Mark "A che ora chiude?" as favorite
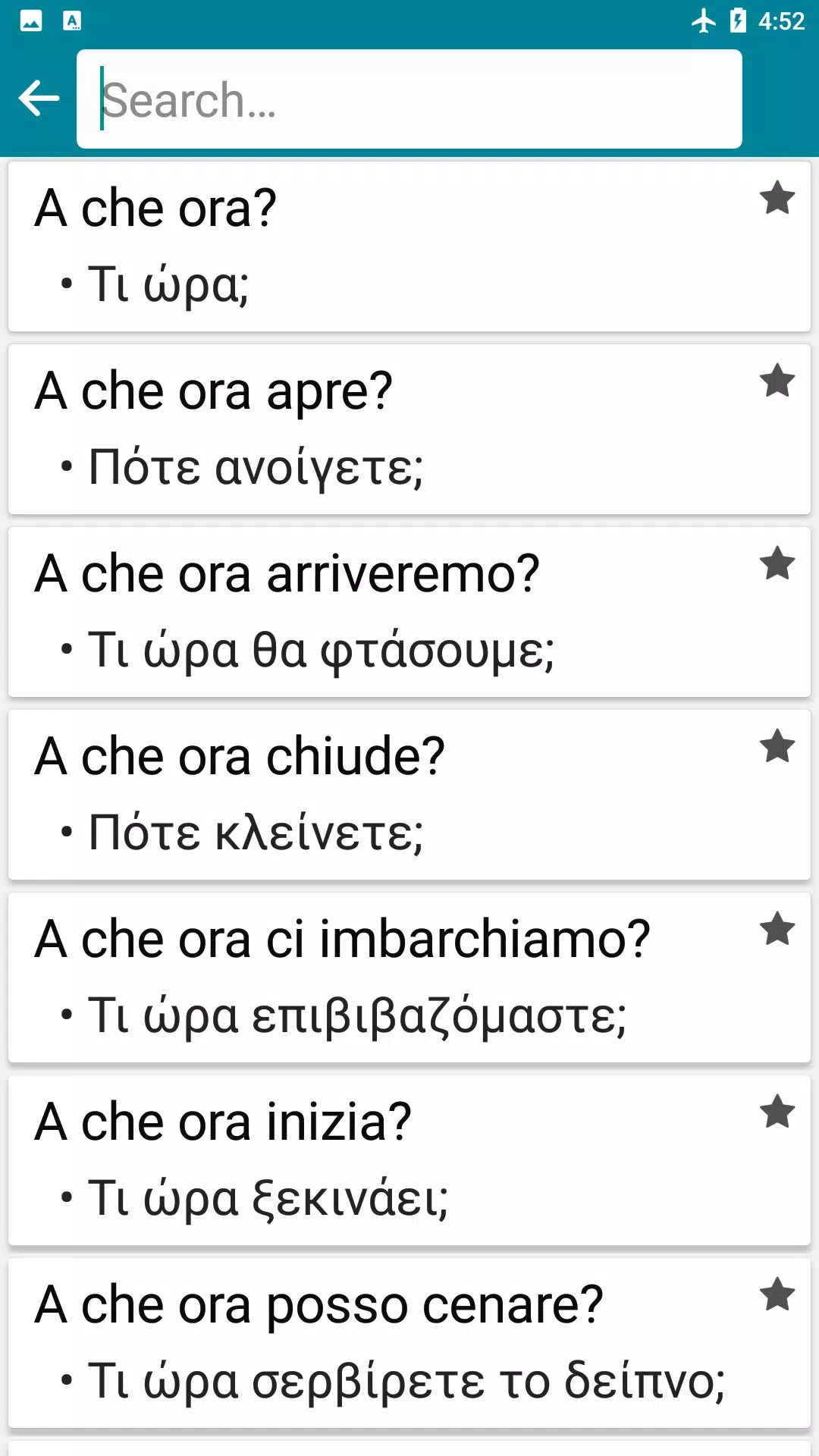Screen dimensions: 819x1456 [x=777, y=746]
